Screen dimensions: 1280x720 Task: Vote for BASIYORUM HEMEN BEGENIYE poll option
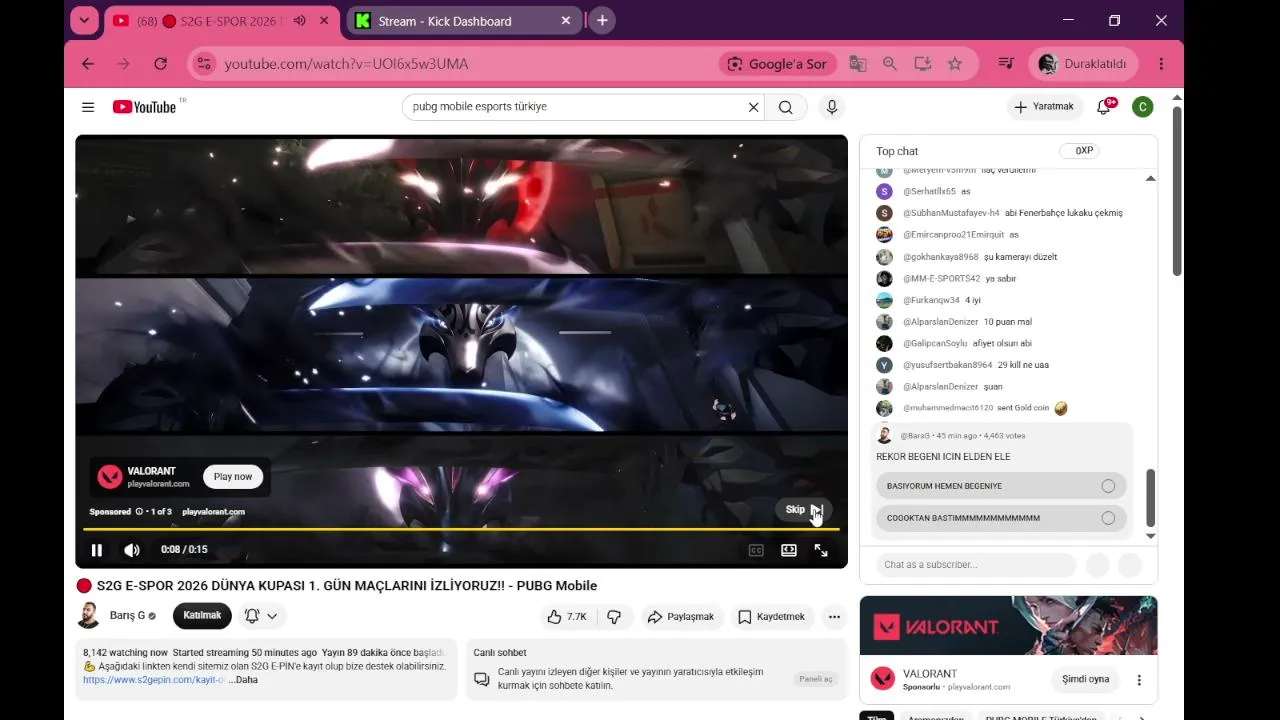pos(1001,486)
